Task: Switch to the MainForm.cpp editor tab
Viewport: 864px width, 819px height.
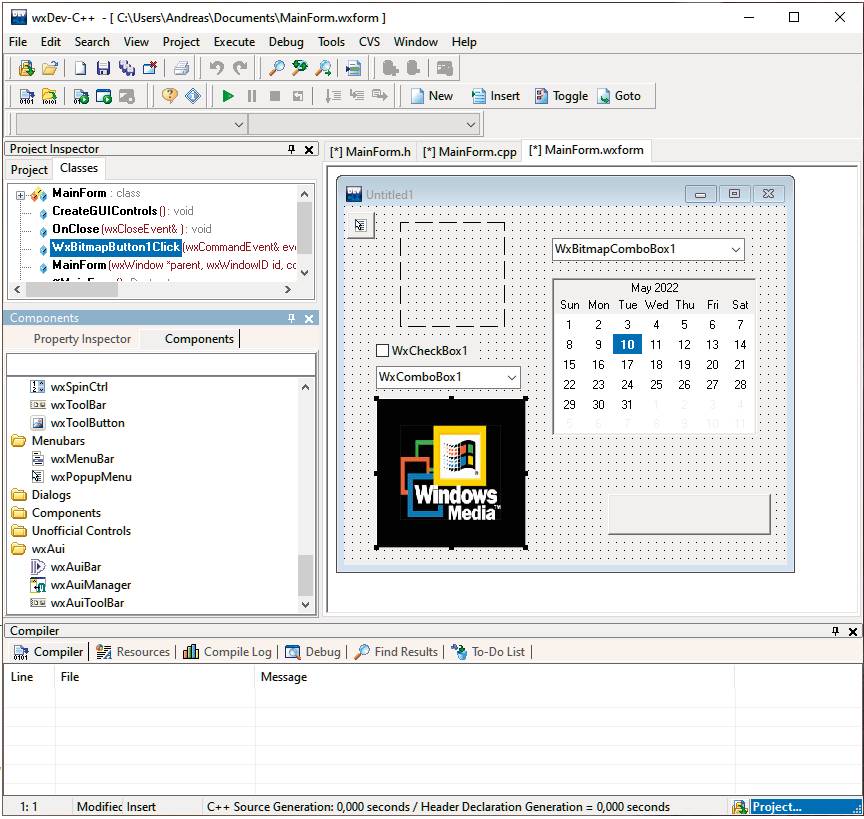Action: tap(470, 152)
